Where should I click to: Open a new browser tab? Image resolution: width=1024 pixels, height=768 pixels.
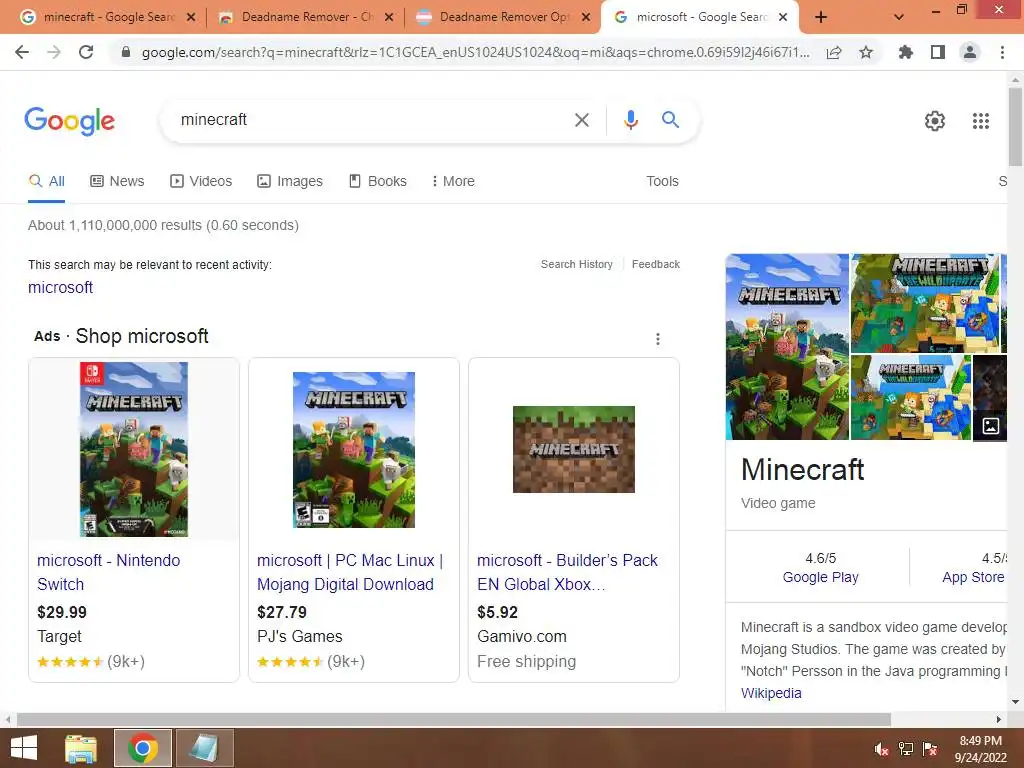(821, 18)
